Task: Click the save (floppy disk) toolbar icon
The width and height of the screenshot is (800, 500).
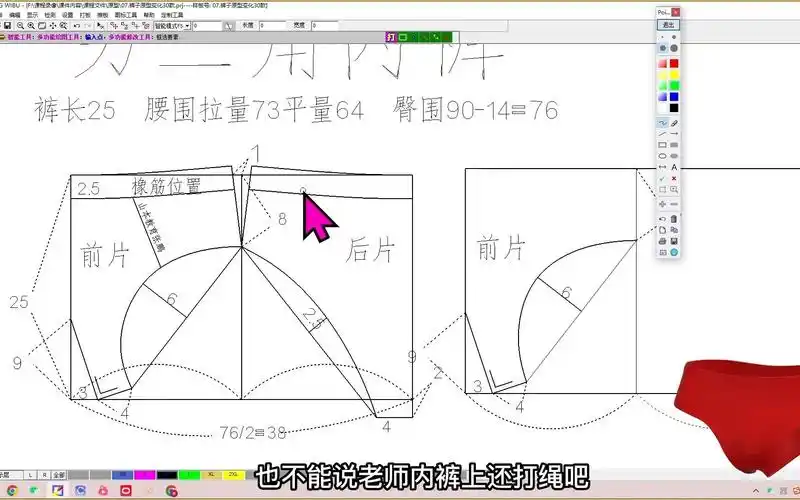Action: tap(7, 25)
